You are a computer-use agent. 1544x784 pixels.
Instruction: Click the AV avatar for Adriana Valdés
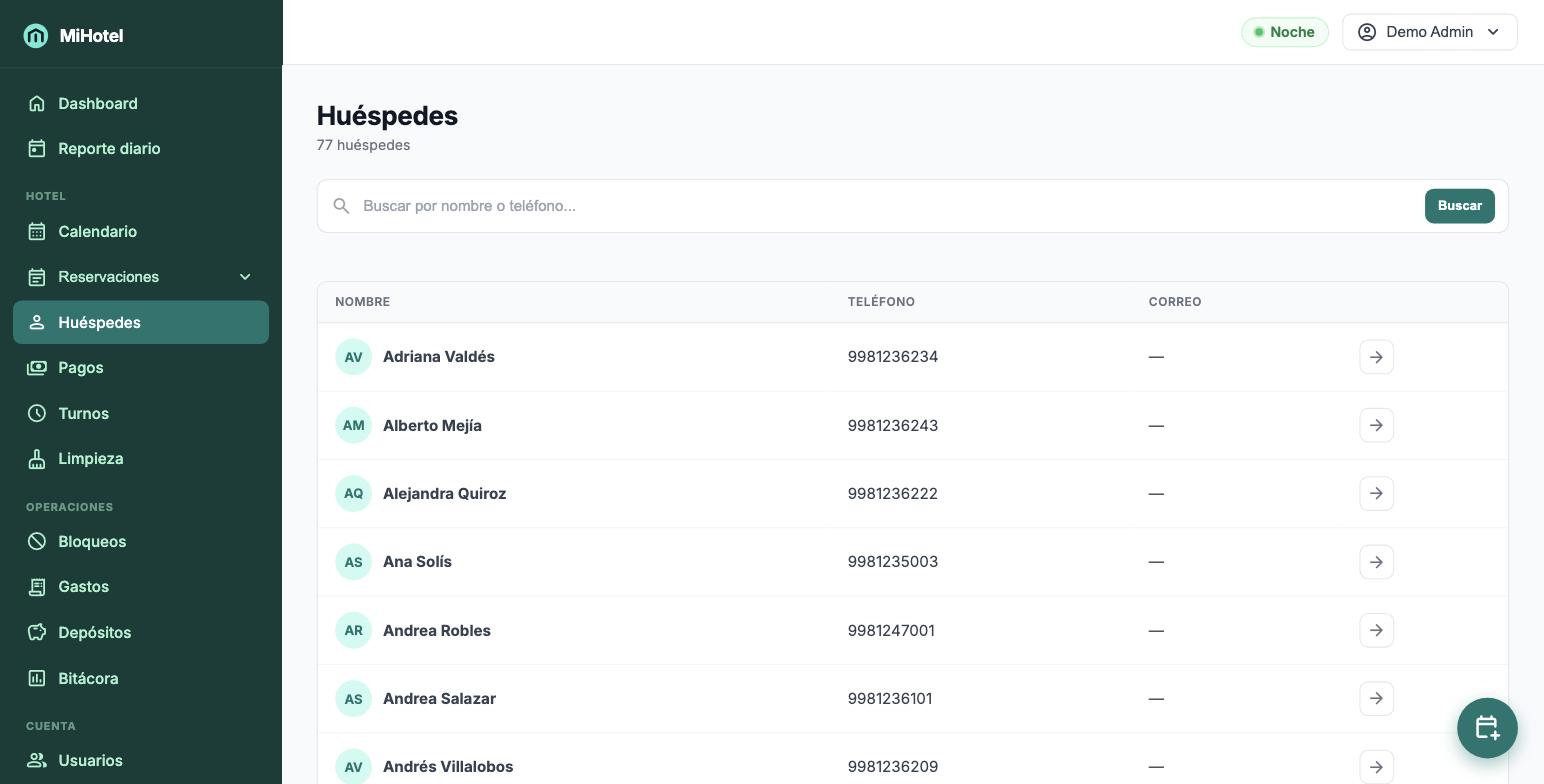353,357
